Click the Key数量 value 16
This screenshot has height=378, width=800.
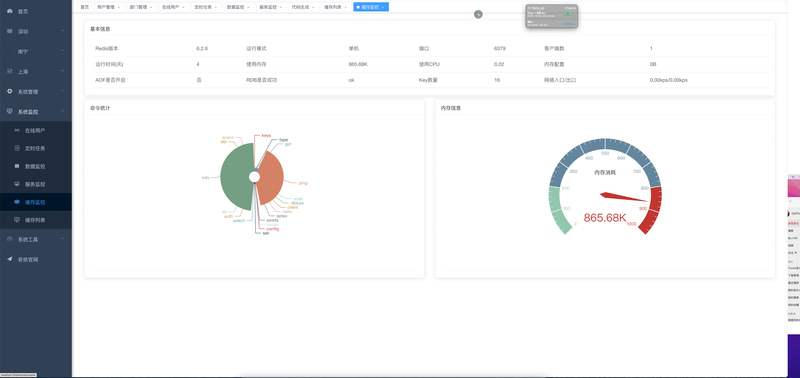(497, 80)
